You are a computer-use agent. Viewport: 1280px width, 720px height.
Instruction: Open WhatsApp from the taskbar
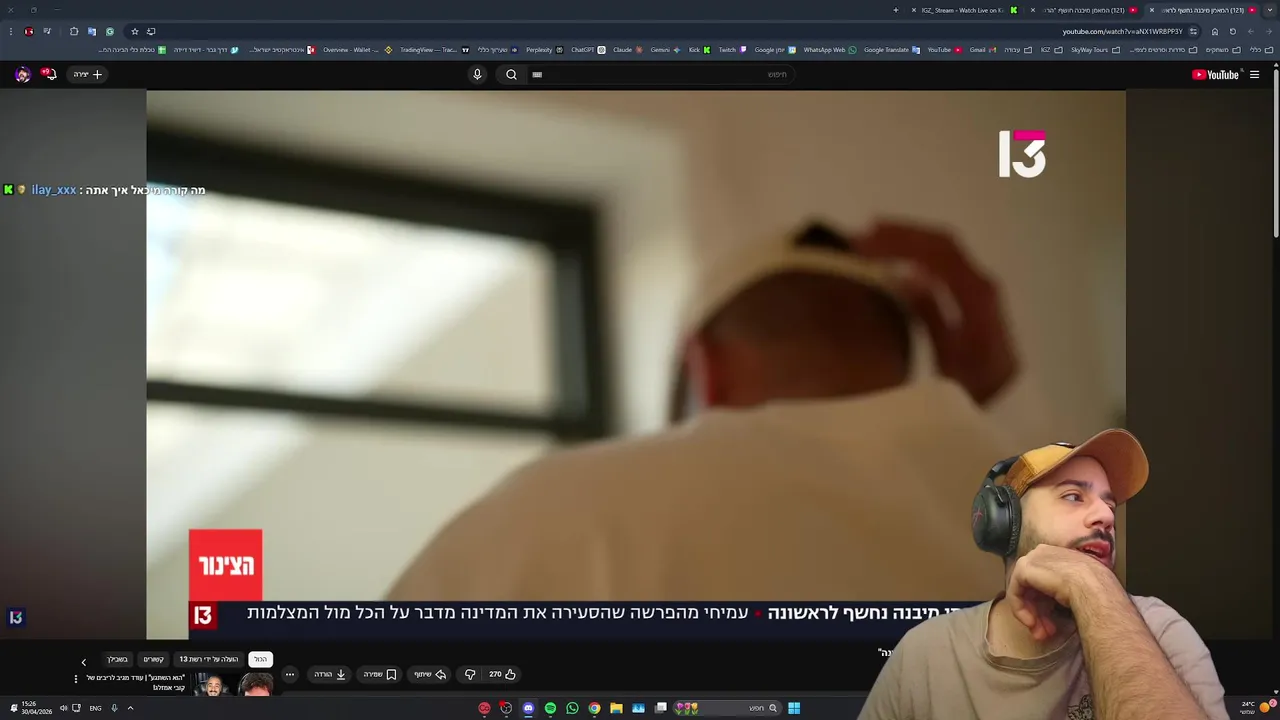(572, 708)
